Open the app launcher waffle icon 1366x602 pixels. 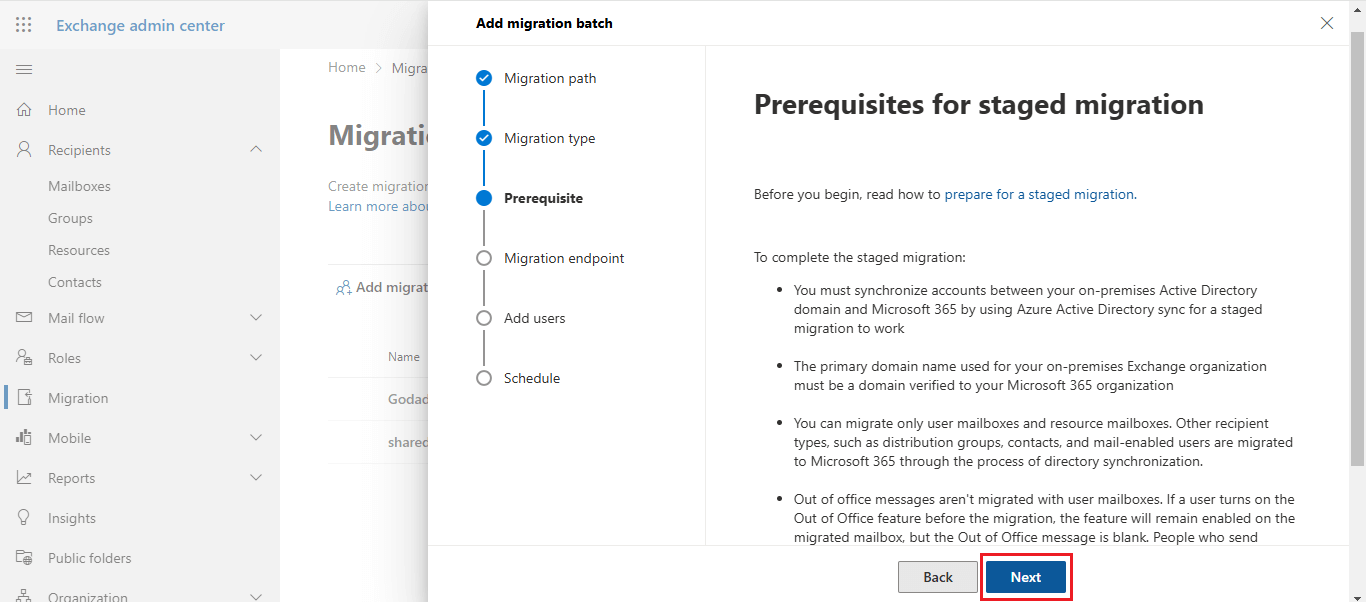pyautogui.click(x=24, y=25)
